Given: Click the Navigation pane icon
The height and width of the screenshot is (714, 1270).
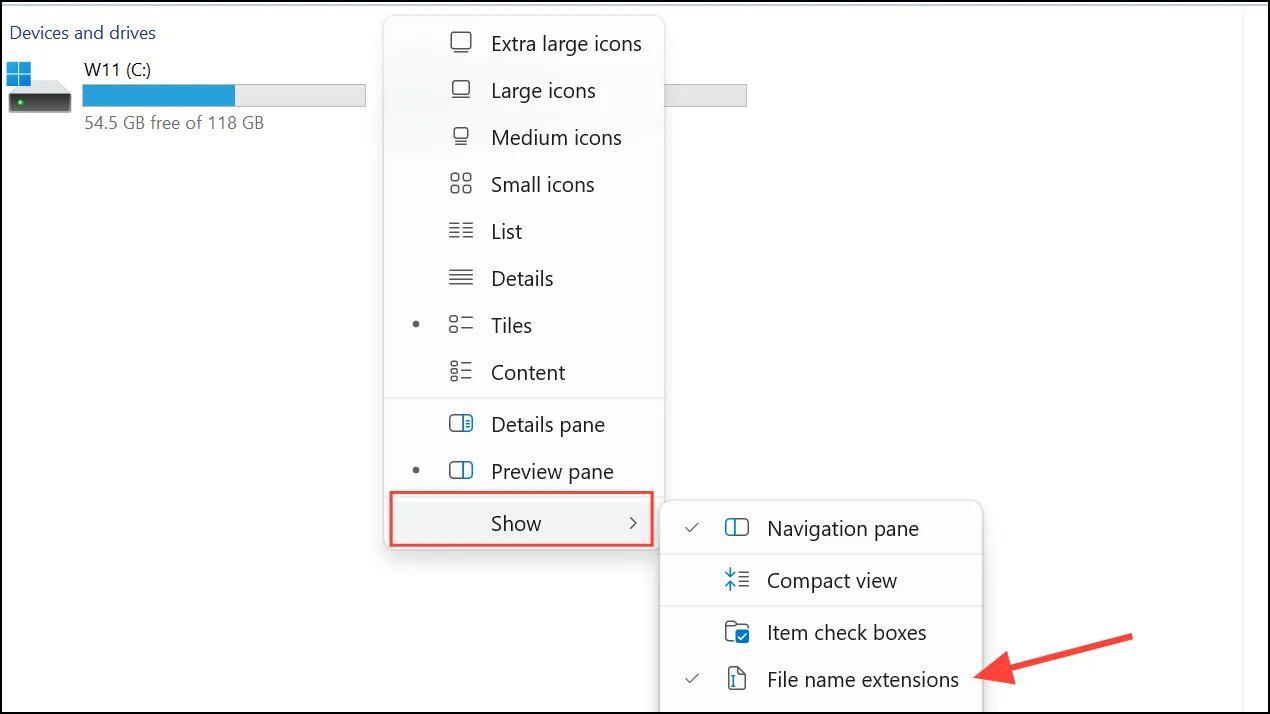Looking at the screenshot, I should pyautogui.click(x=737, y=528).
